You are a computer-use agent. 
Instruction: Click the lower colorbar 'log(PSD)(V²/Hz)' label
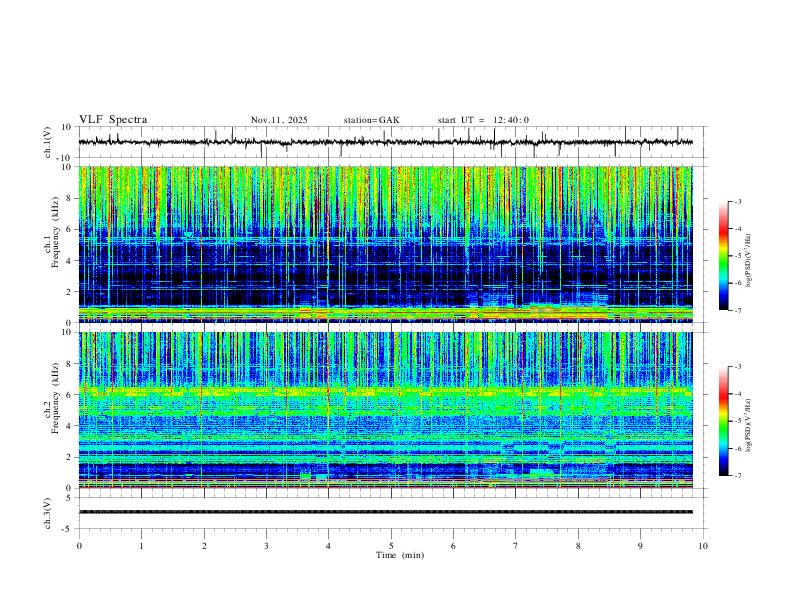click(x=748, y=426)
